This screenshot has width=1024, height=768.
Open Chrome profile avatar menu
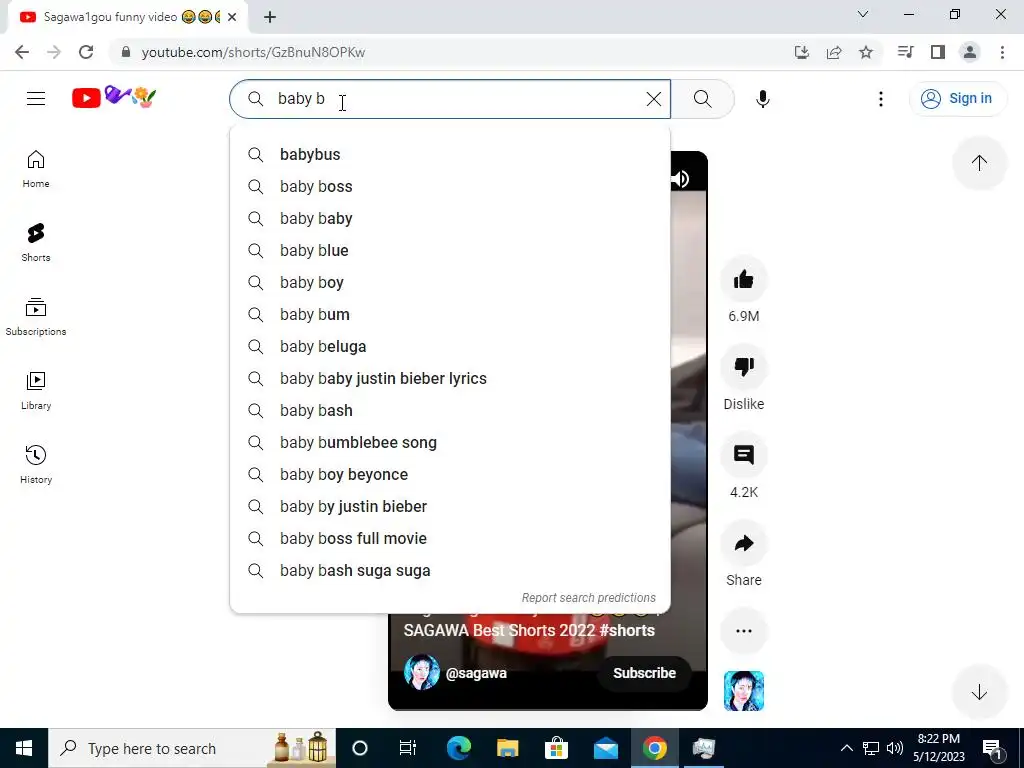(x=970, y=52)
